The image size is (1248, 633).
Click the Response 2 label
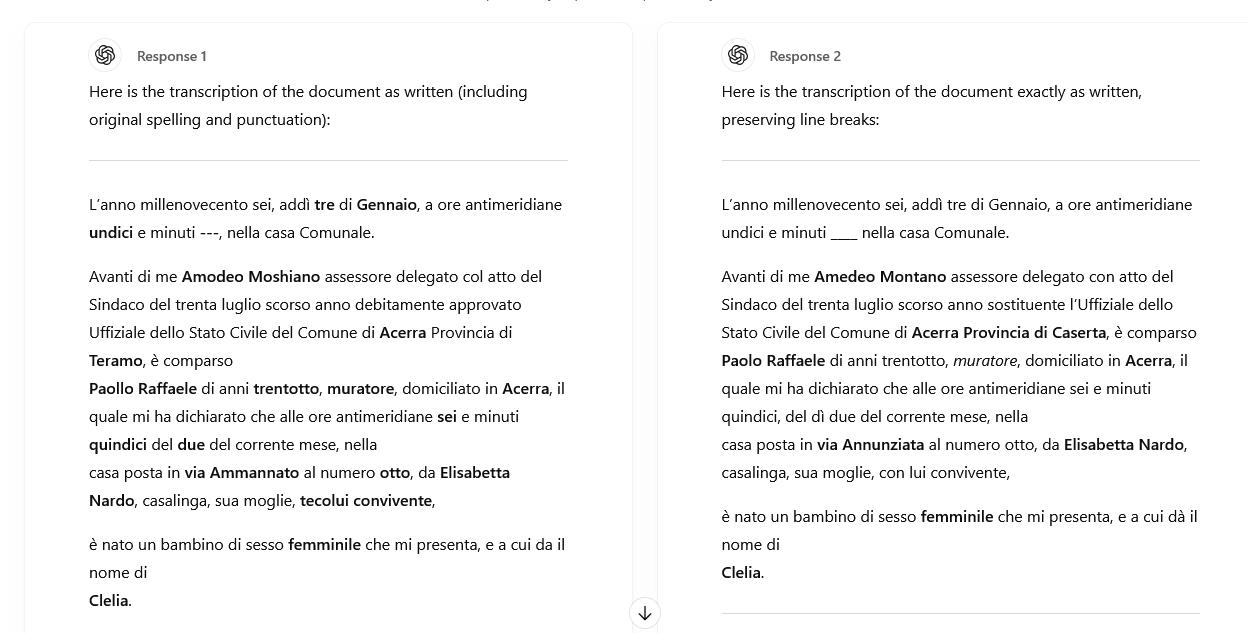coord(805,56)
